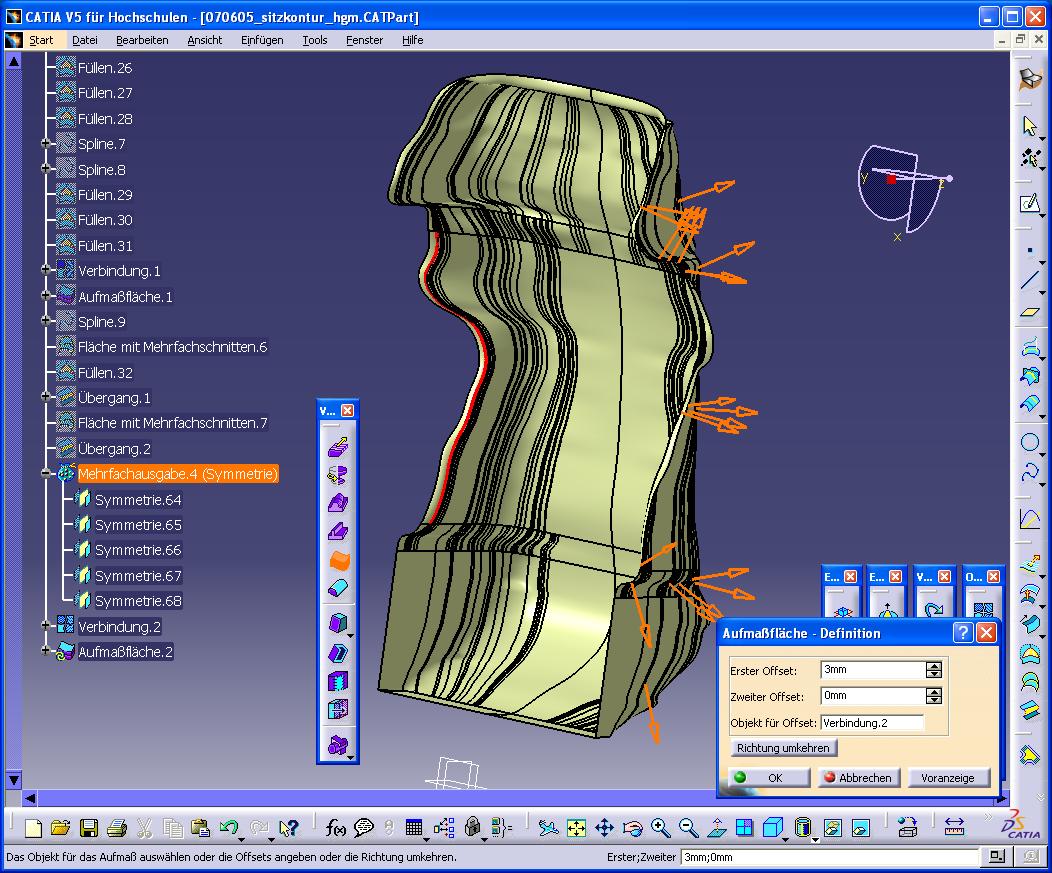
Task: Select Symmetrie.64 in the tree
Action: pyautogui.click(x=138, y=500)
